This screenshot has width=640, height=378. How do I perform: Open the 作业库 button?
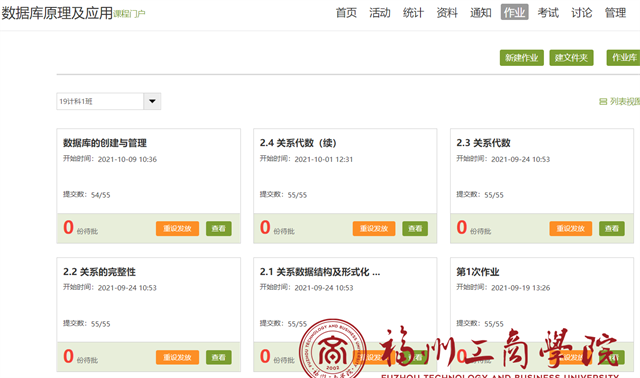tap(623, 58)
